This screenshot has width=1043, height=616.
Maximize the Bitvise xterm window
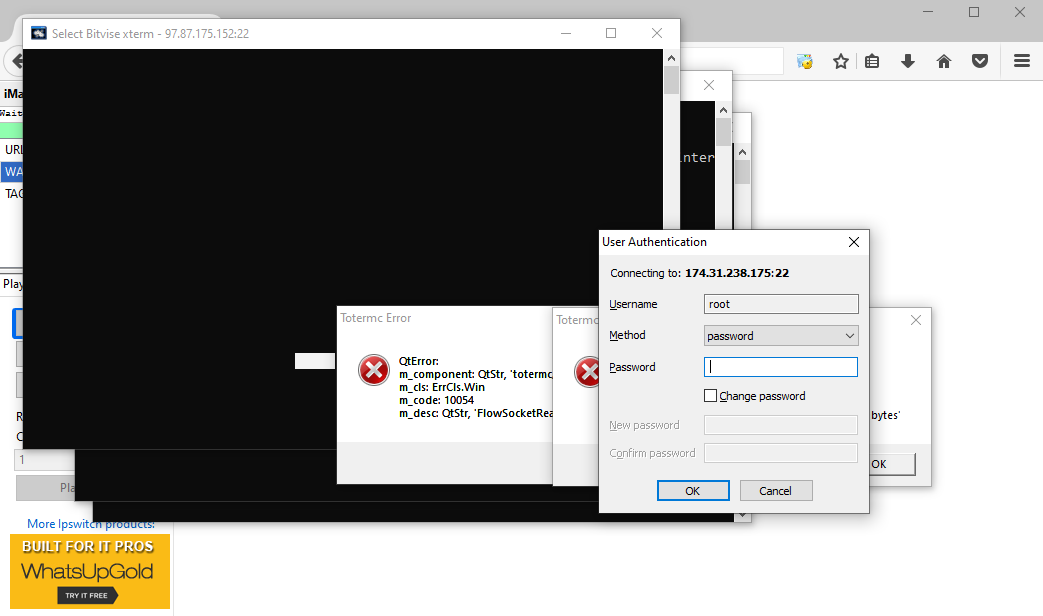tap(611, 33)
